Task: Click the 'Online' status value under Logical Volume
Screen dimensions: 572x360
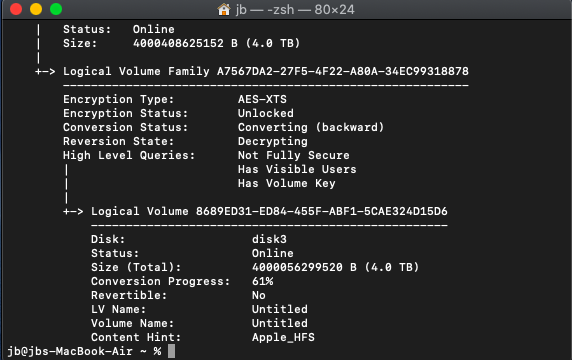Action: (x=273, y=253)
